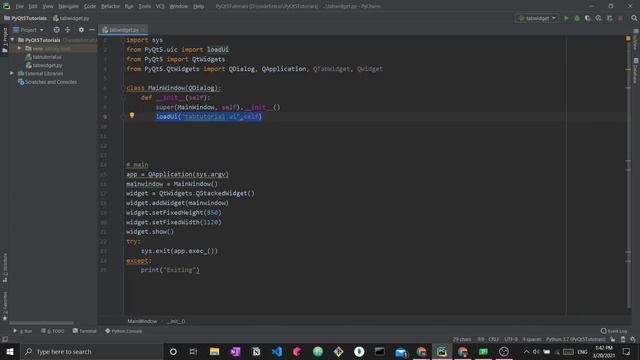Viewport: 640px width, 360px height.
Task: Run the tabwidget configuration with green play icon
Action: [566, 18]
